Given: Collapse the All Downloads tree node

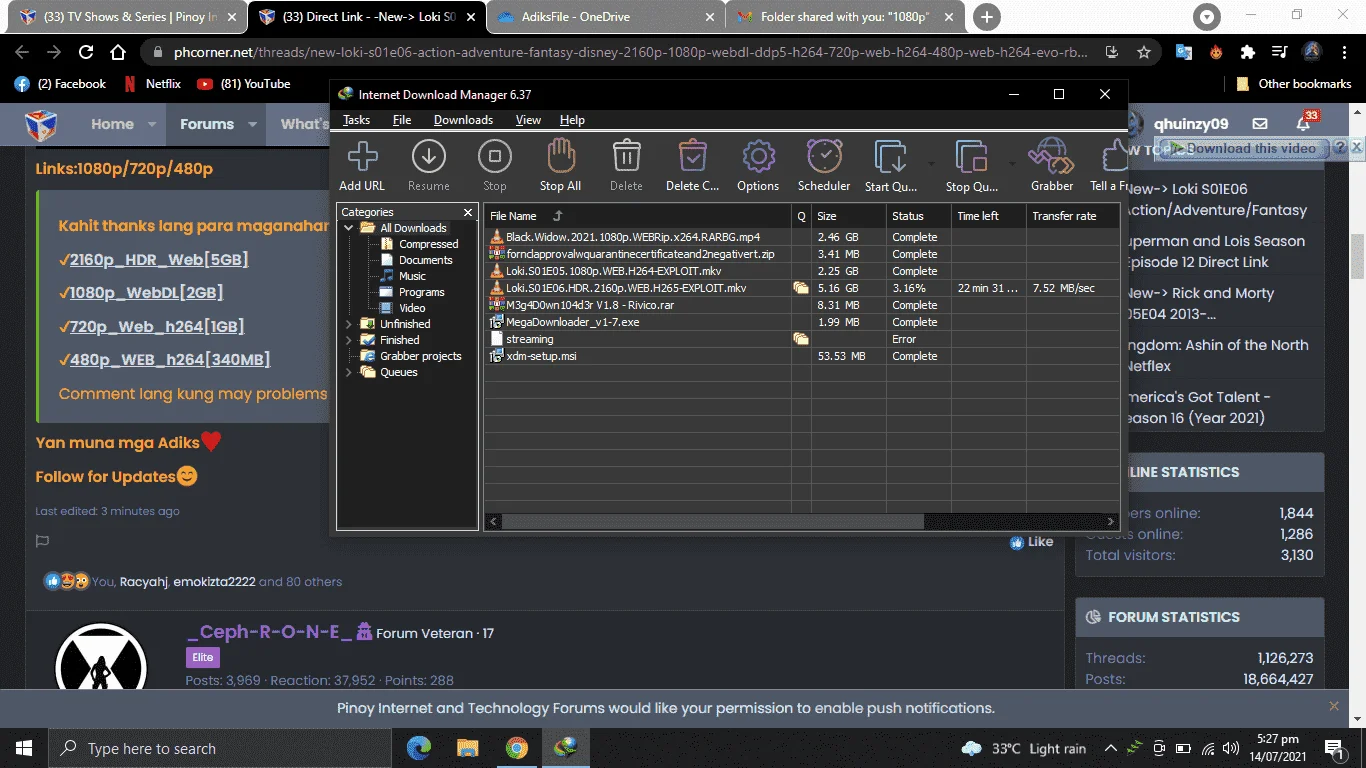Looking at the screenshot, I should (x=349, y=228).
